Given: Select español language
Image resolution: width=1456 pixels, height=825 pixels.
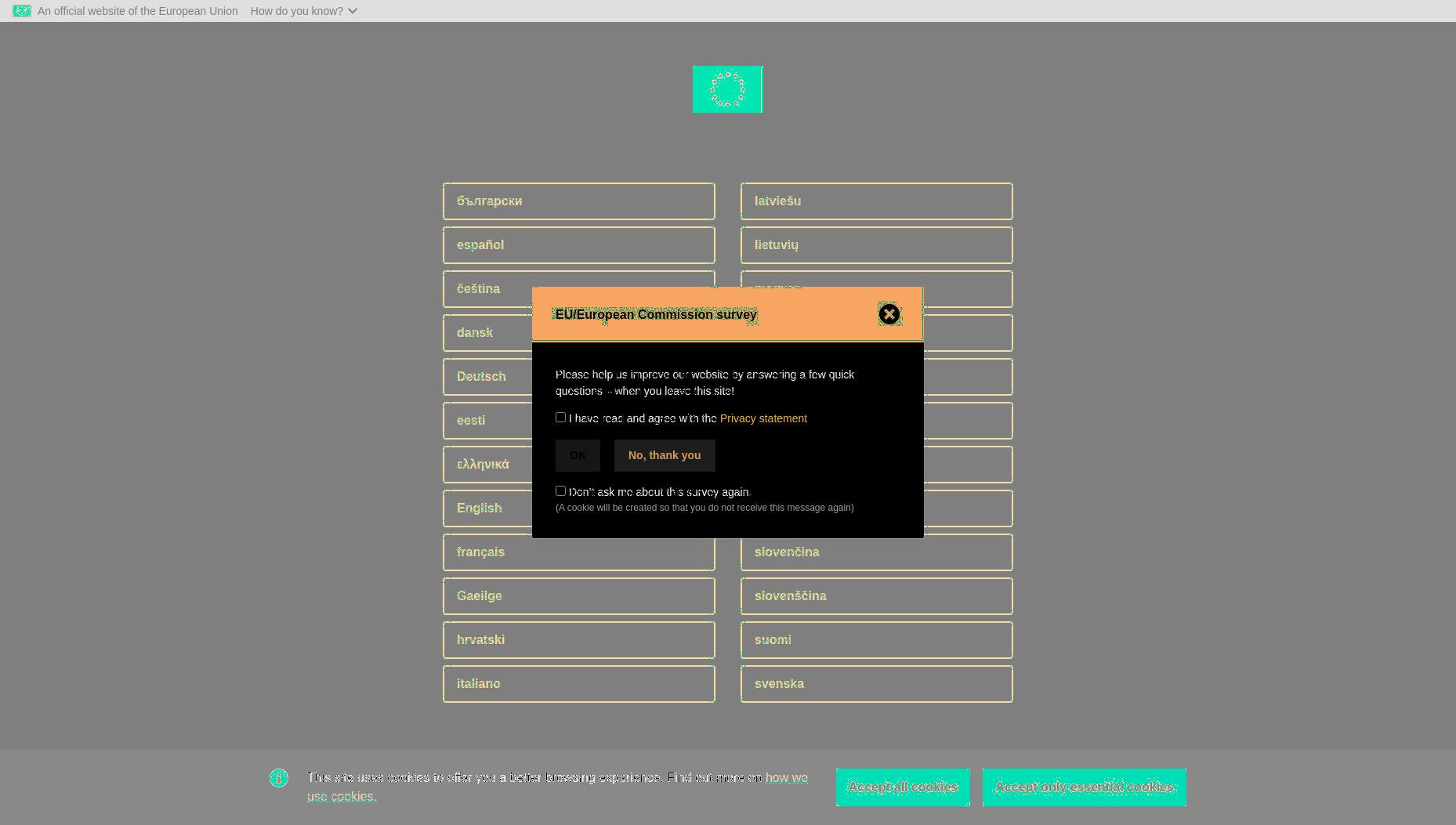Looking at the screenshot, I should pyautogui.click(x=579, y=245).
